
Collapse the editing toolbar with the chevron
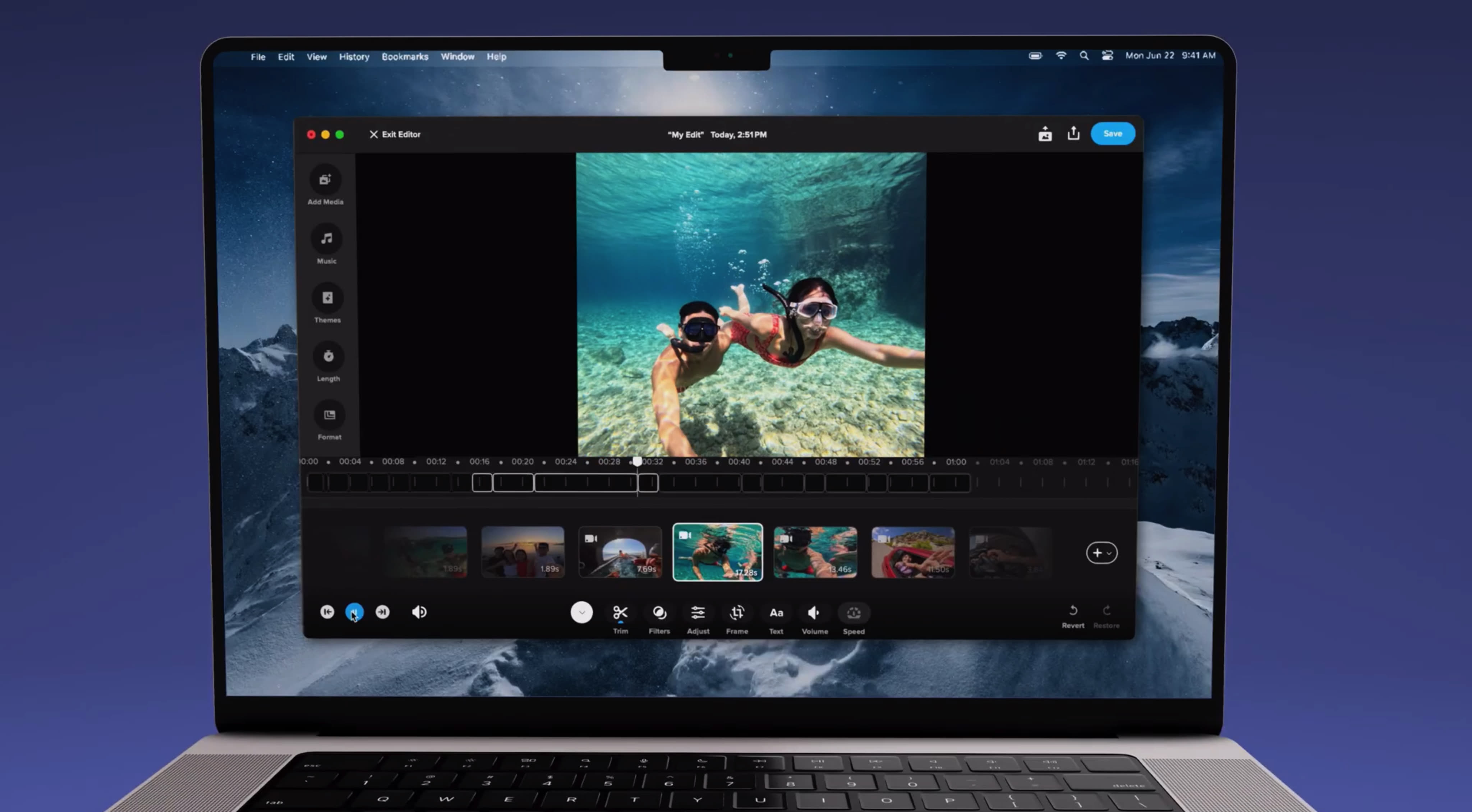pyautogui.click(x=582, y=612)
